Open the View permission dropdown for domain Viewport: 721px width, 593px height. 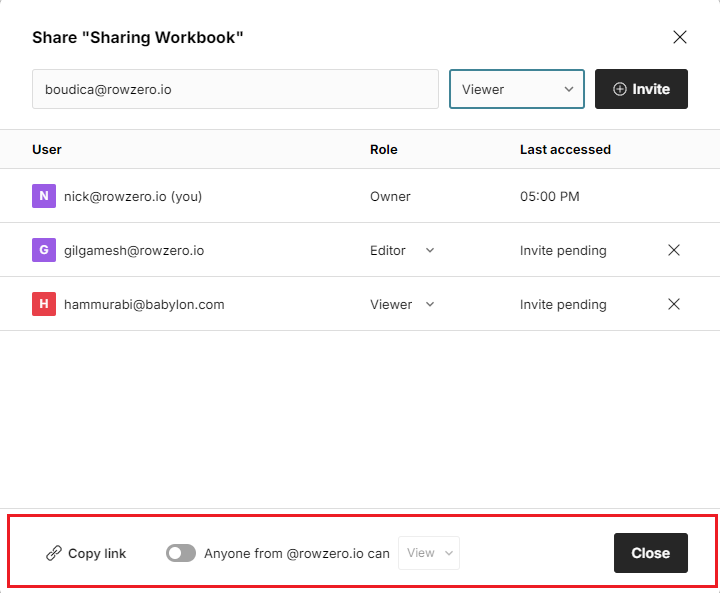tap(429, 553)
